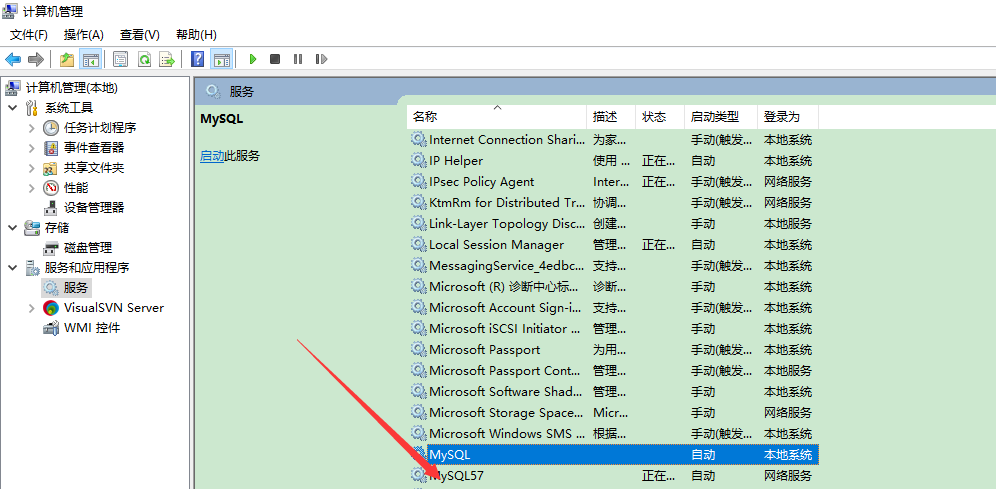The image size is (996, 489).
Task: Select Microsoft Storage Spaces service
Action: click(614, 412)
